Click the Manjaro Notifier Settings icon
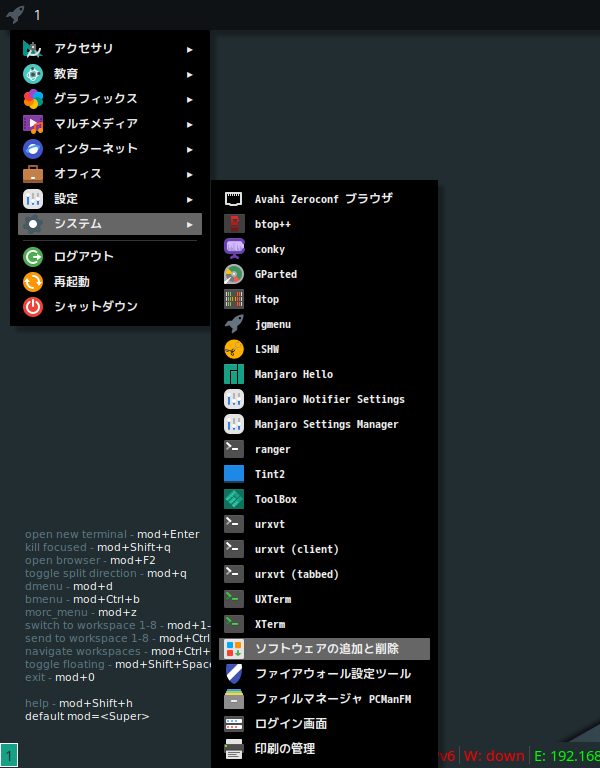The image size is (600, 768). tap(234, 399)
